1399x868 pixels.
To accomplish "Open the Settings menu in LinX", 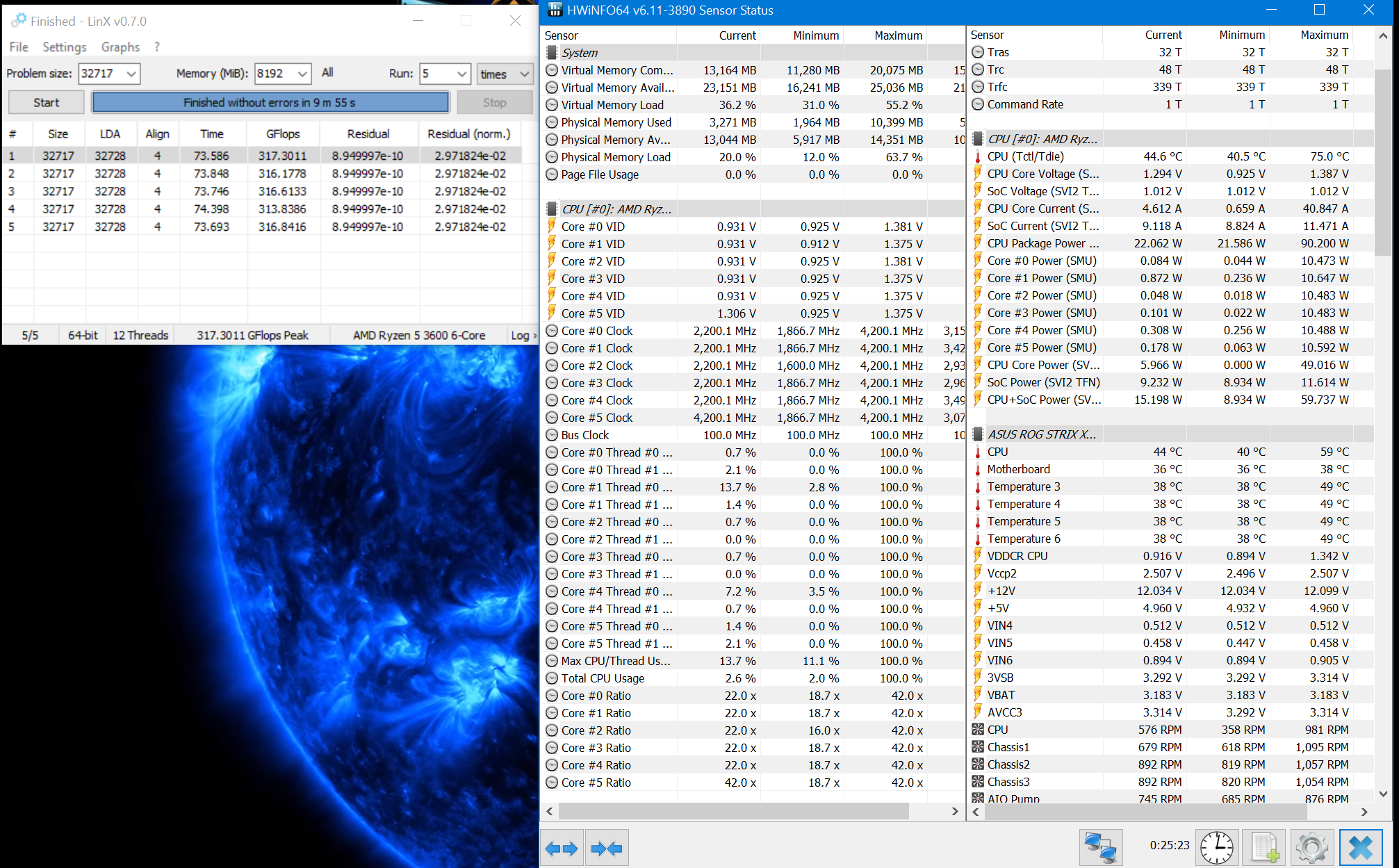I will click(x=64, y=47).
